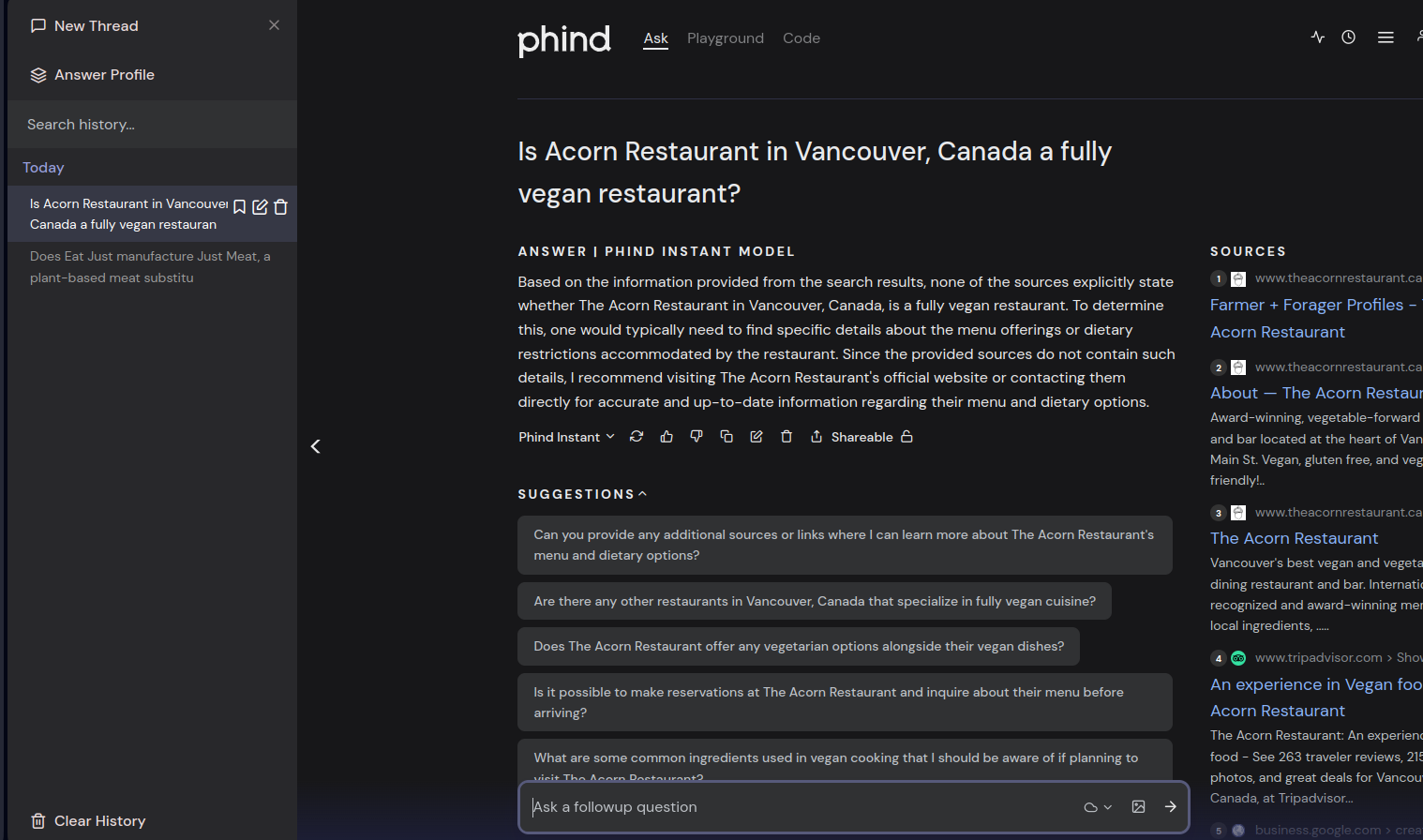
Task: Open history using the clock icon
Action: click(1348, 37)
